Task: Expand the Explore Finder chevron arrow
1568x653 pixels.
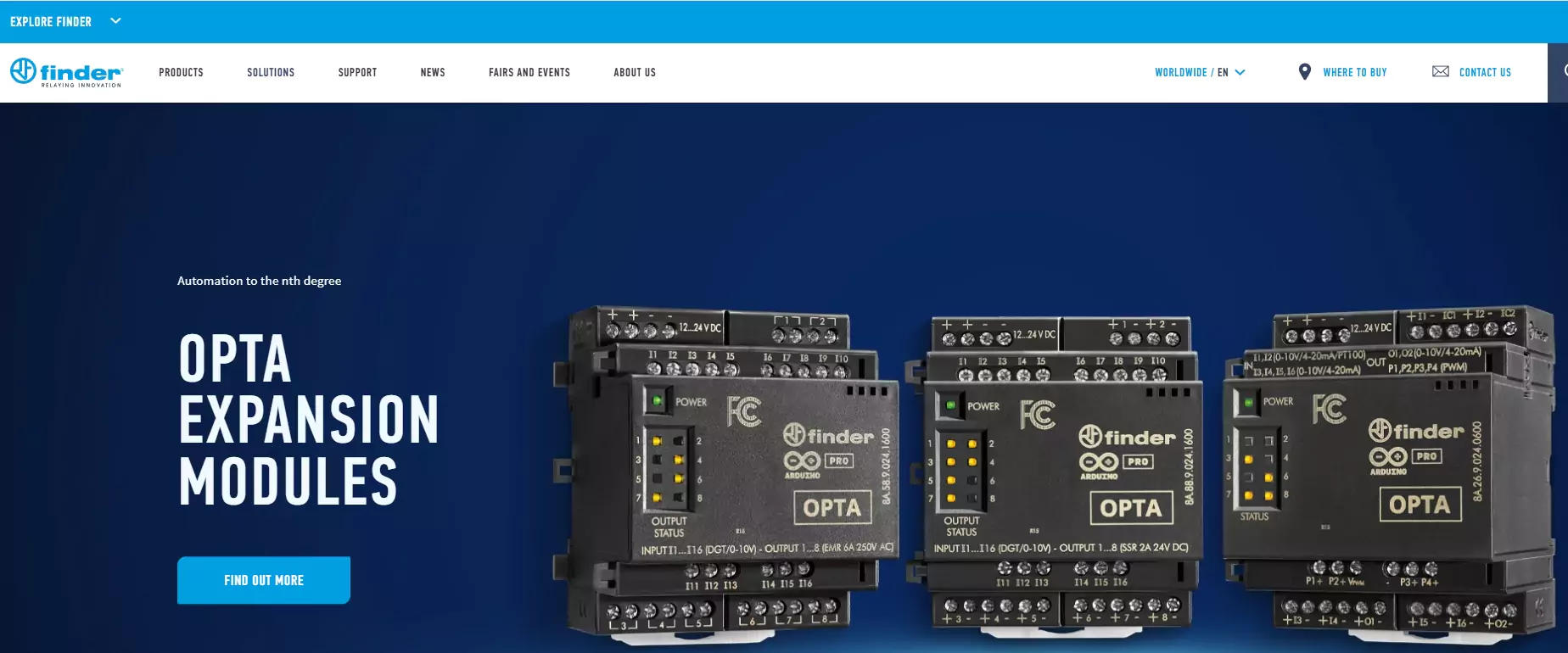Action: tap(116, 21)
